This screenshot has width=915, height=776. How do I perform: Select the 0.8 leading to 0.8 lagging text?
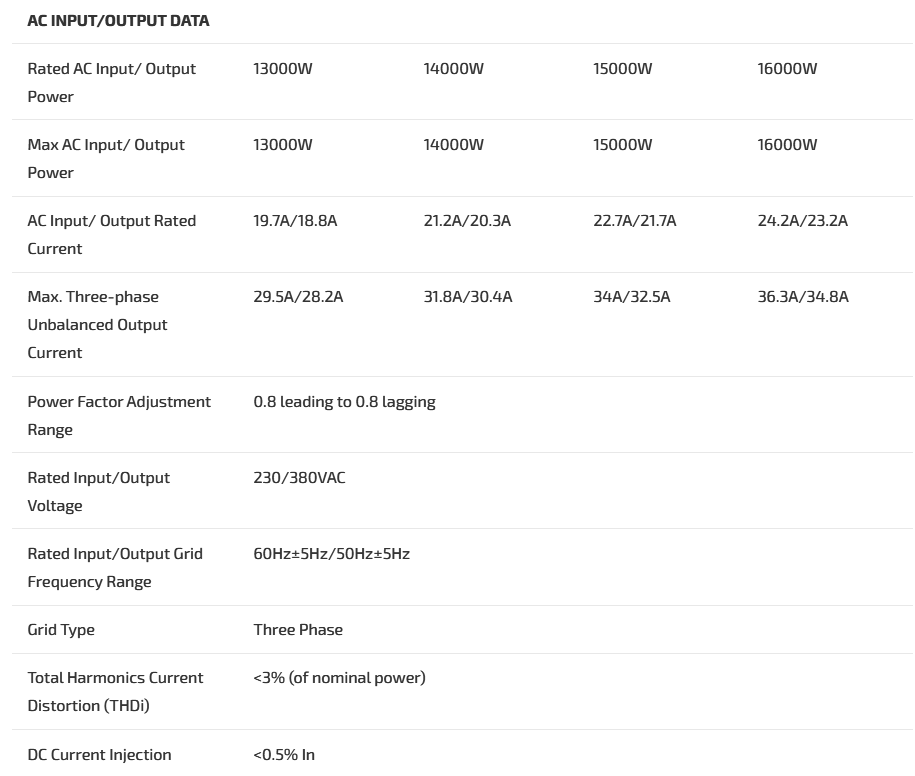coord(344,402)
